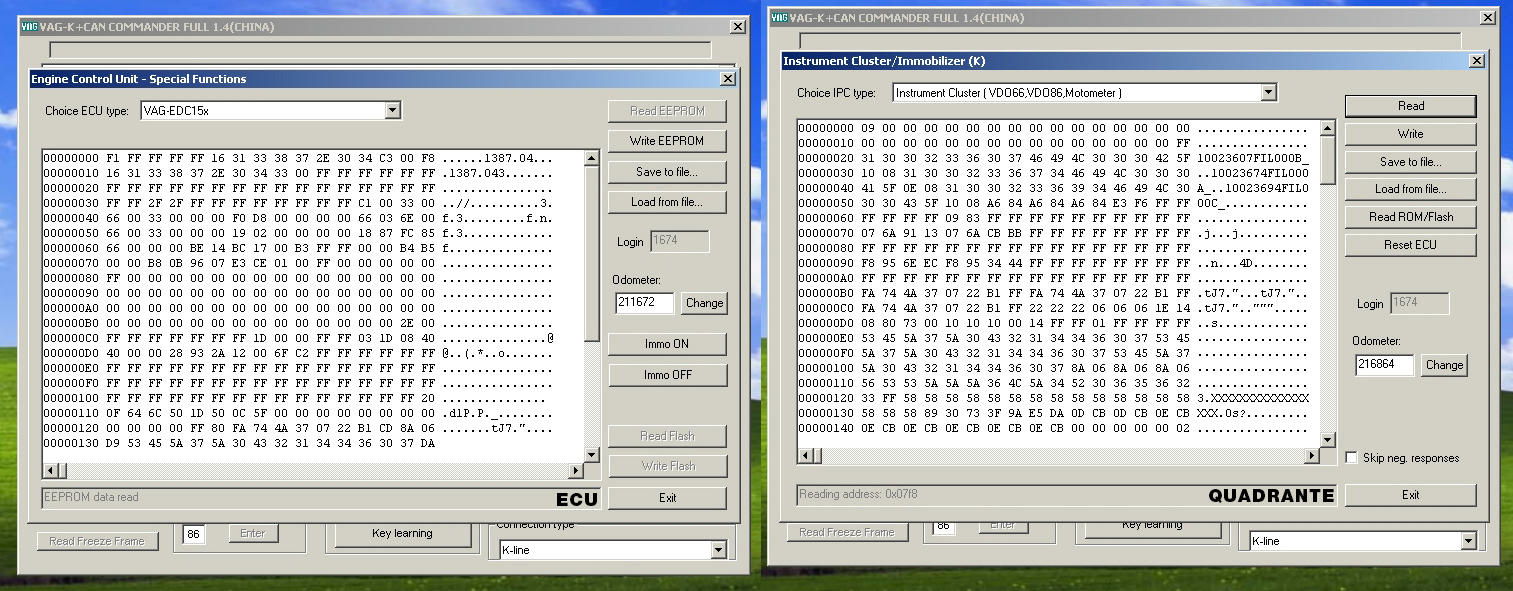The height and width of the screenshot is (591, 1513).
Task: Click Read Freeze Frame in right window
Action: pos(847,532)
